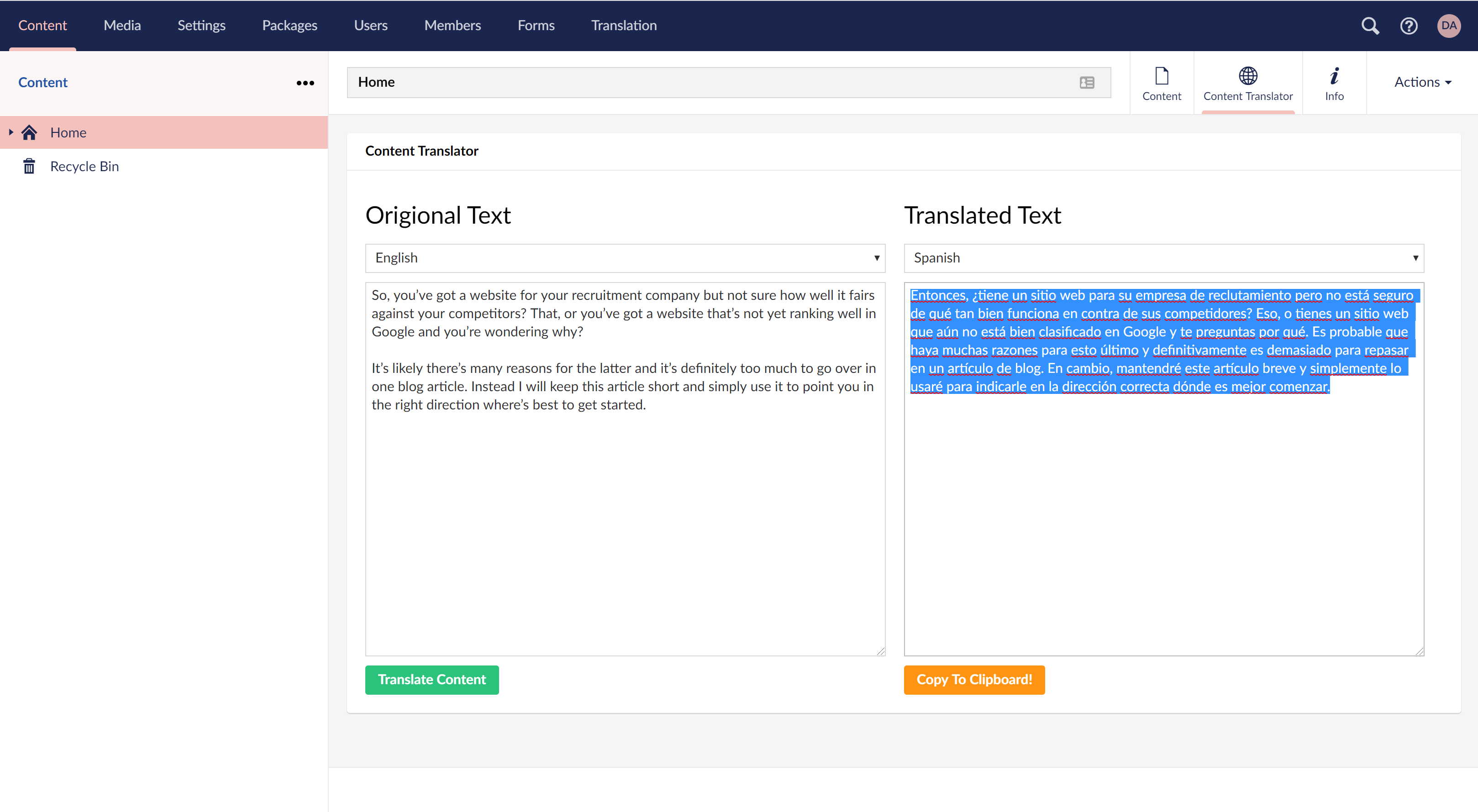
Task: Open the English source language dropdown
Action: (625, 258)
